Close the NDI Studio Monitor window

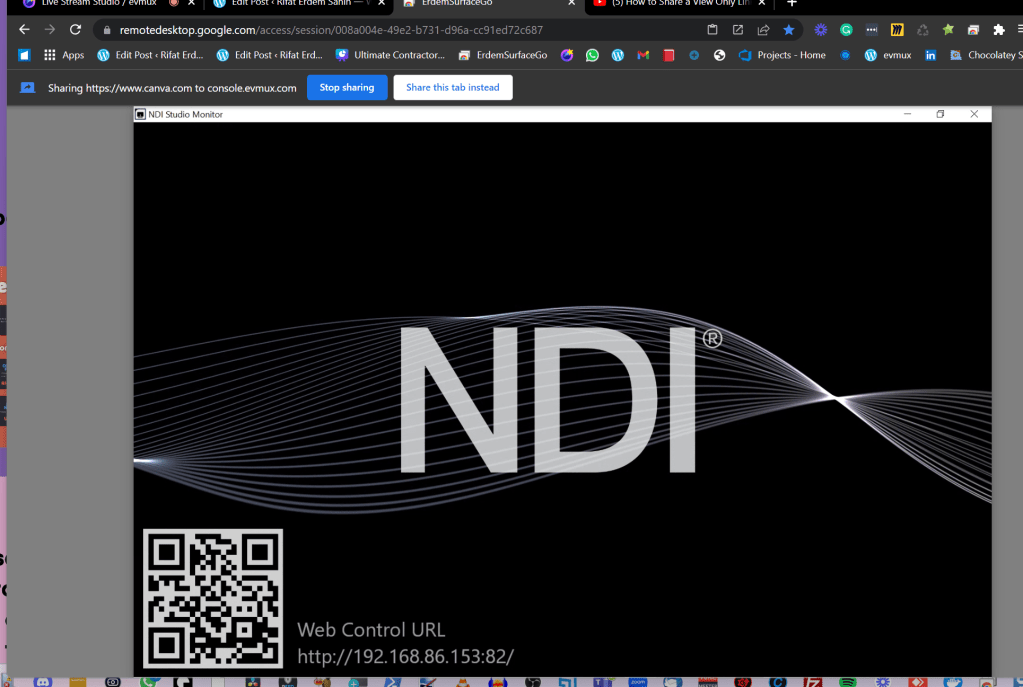pos(974,114)
